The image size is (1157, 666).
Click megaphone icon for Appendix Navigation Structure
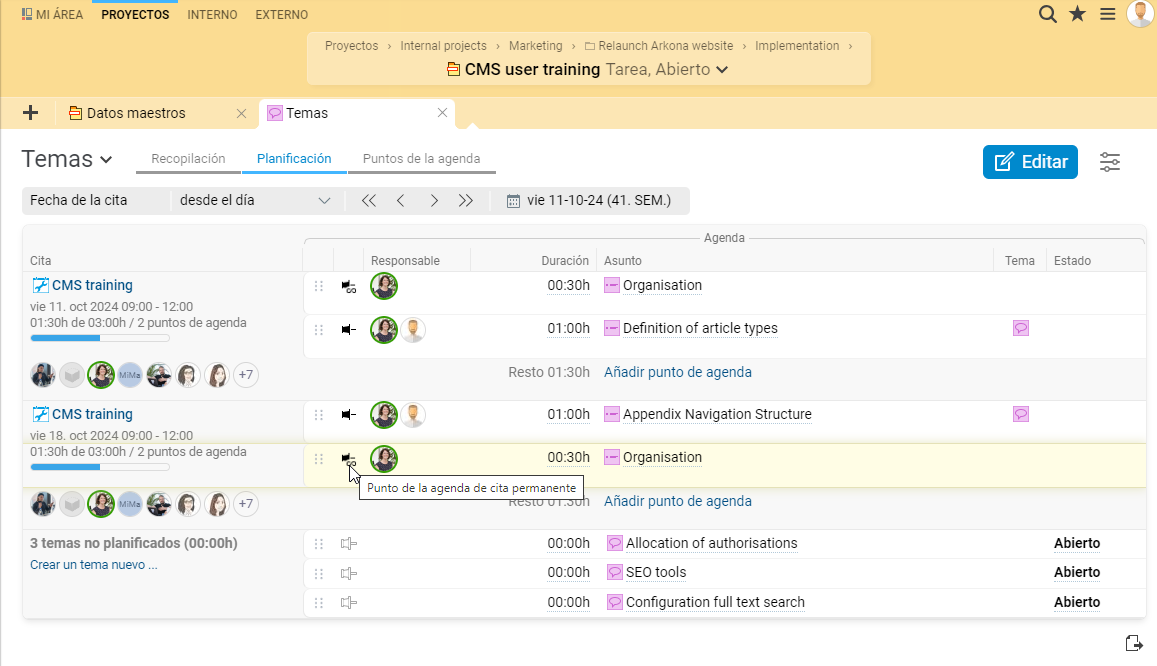click(x=348, y=415)
